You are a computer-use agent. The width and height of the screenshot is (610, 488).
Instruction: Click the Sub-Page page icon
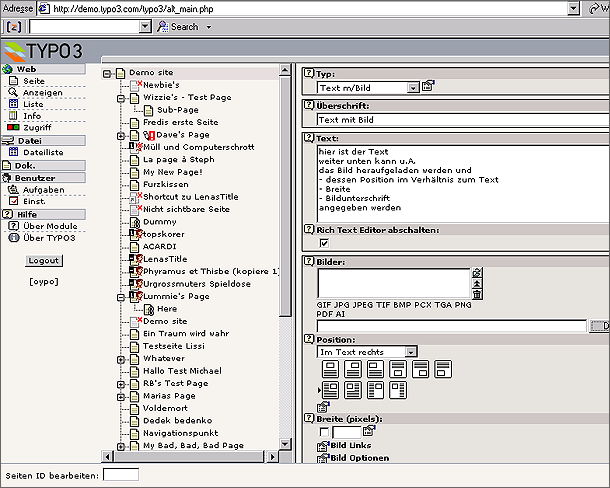pos(149,111)
